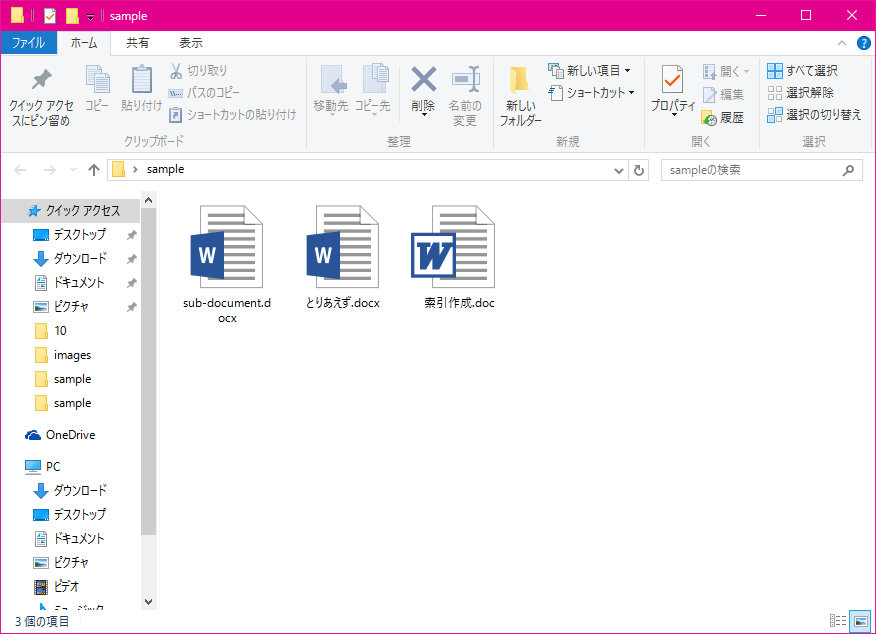
Task: Pin the folder to Quick Access
Action: (41, 96)
